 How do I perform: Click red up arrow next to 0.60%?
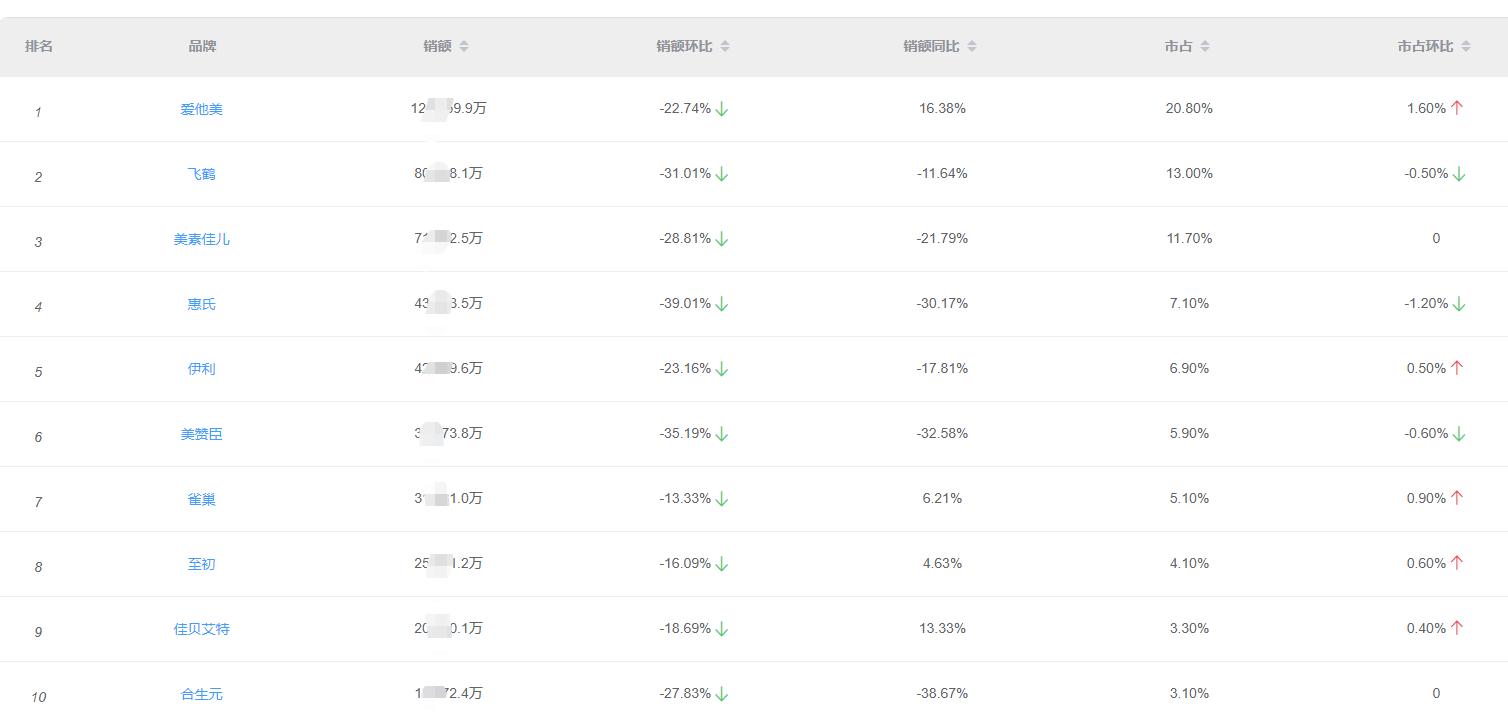click(x=1457, y=563)
